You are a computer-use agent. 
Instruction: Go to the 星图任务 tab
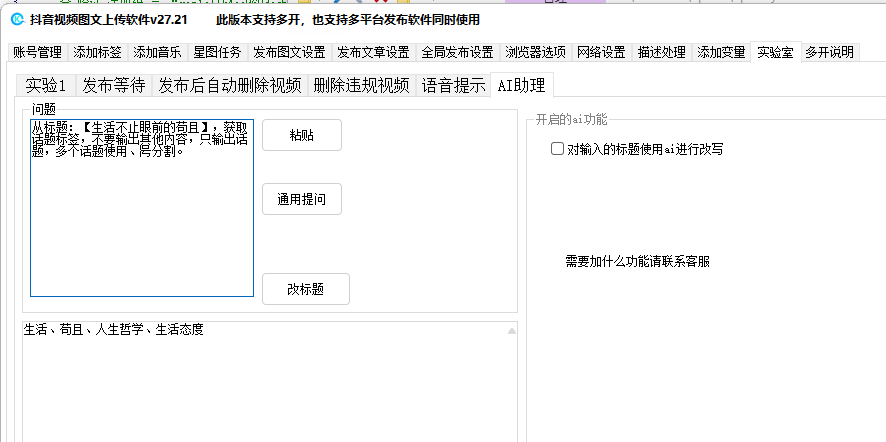[x=217, y=52]
